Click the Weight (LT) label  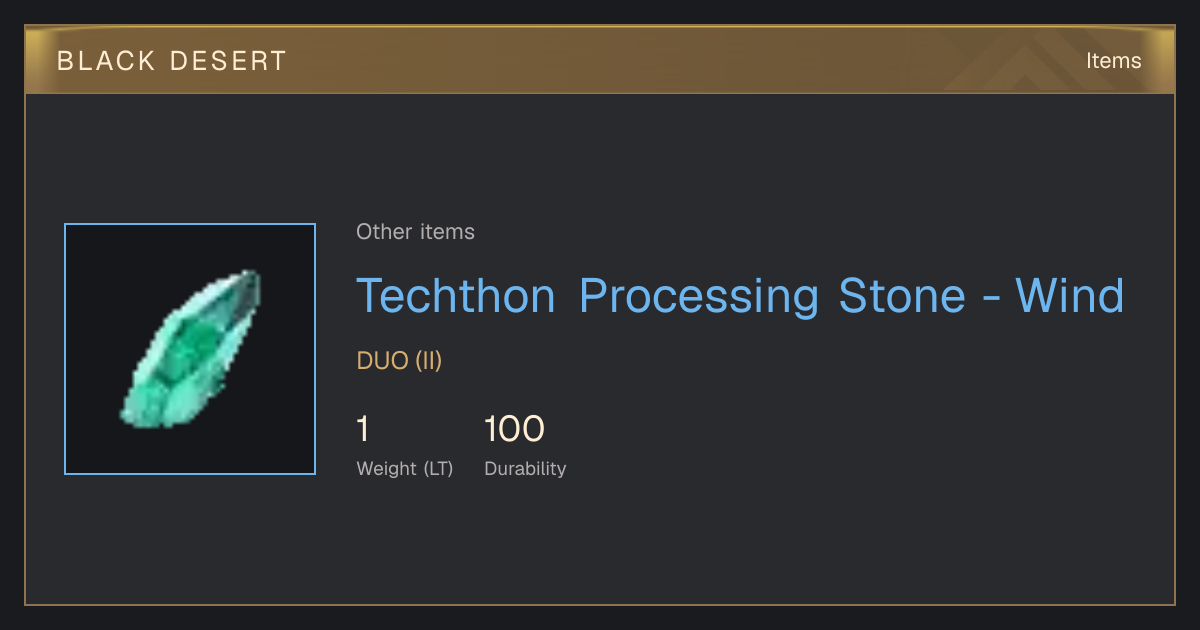click(x=405, y=468)
